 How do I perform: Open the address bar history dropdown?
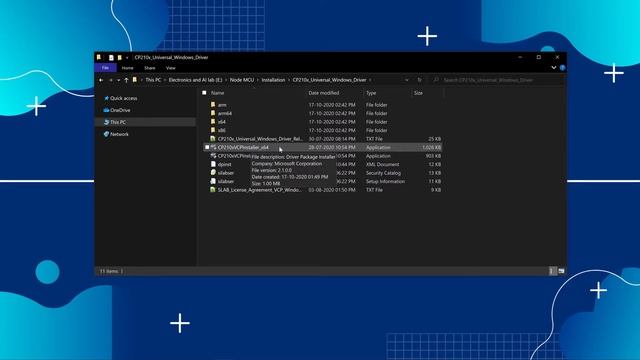[x=407, y=80]
